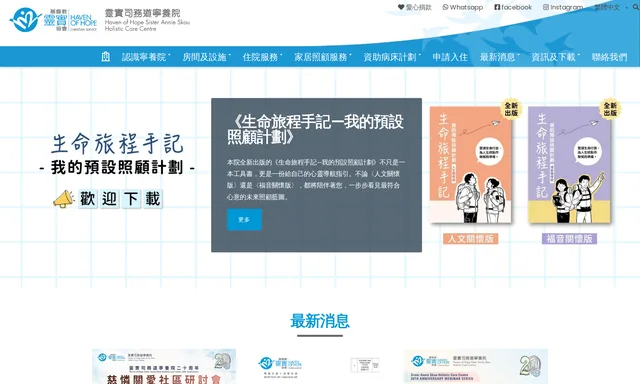Open the Instagram link
The height and width of the screenshot is (384, 640).
click(x=563, y=7)
